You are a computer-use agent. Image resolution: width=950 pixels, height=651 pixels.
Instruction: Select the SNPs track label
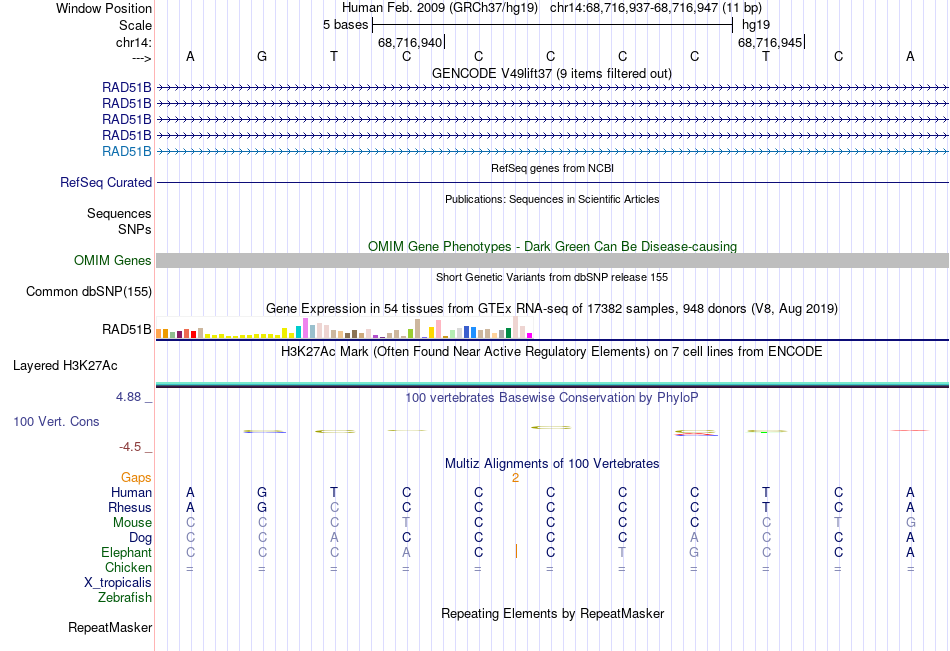(x=135, y=229)
